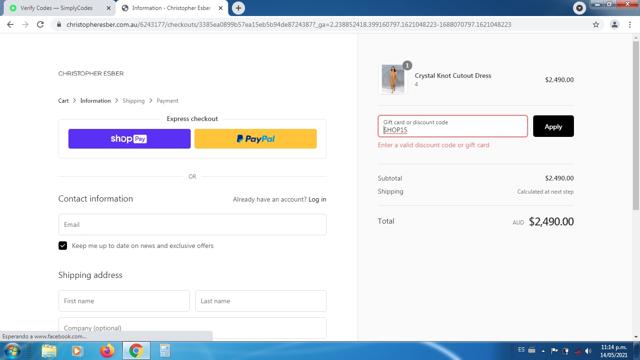This screenshot has height=360, width=640.
Task: Click the Company (optional) field
Action: (192, 328)
